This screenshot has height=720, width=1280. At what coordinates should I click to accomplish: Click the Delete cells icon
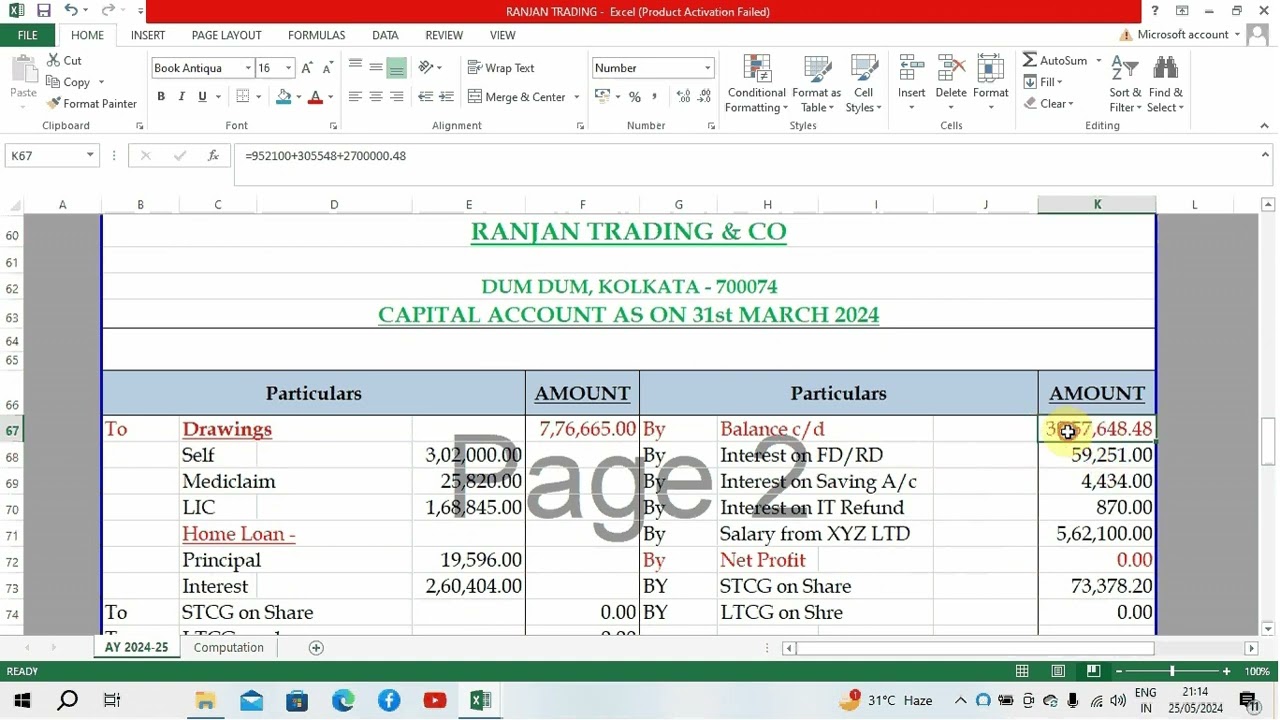[x=951, y=69]
